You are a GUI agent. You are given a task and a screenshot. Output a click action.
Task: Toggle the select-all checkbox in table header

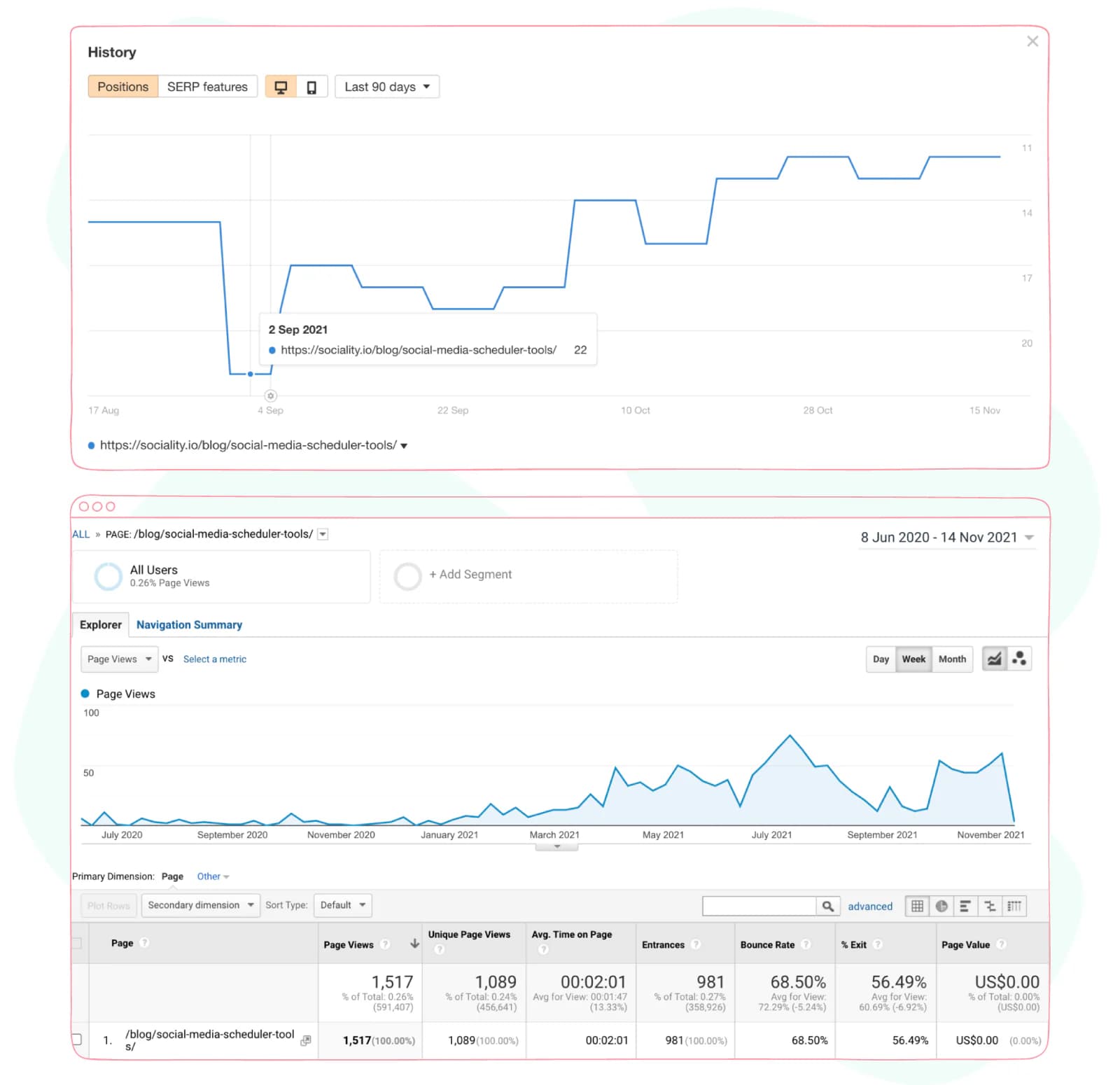76,944
